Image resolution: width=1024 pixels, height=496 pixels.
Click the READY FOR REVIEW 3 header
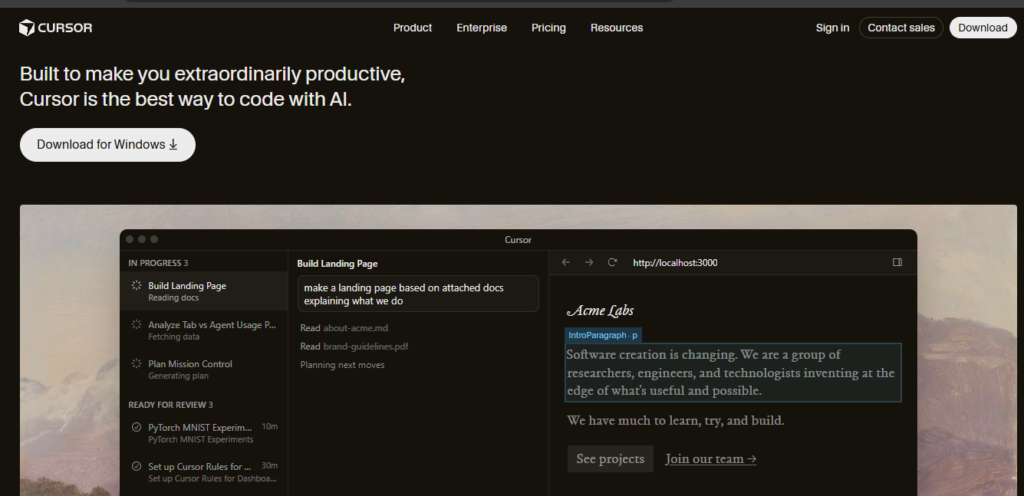pyautogui.click(x=170, y=405)
